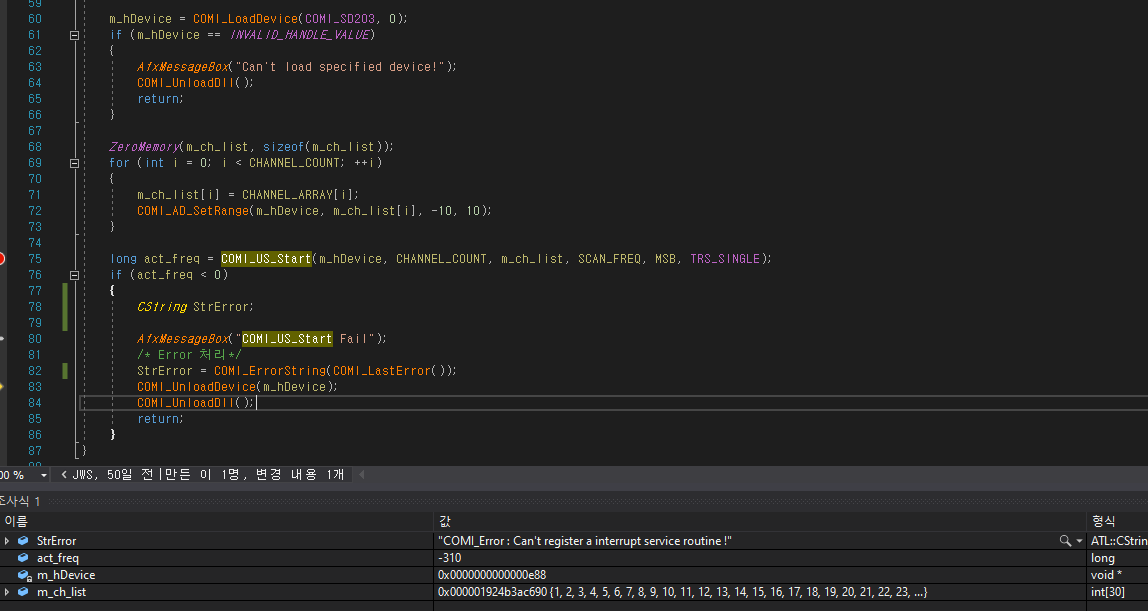This screenshot has height=611, width=1148.
Task: Click COMI_UnloadDll call on line 84
Action: [186, 403]
